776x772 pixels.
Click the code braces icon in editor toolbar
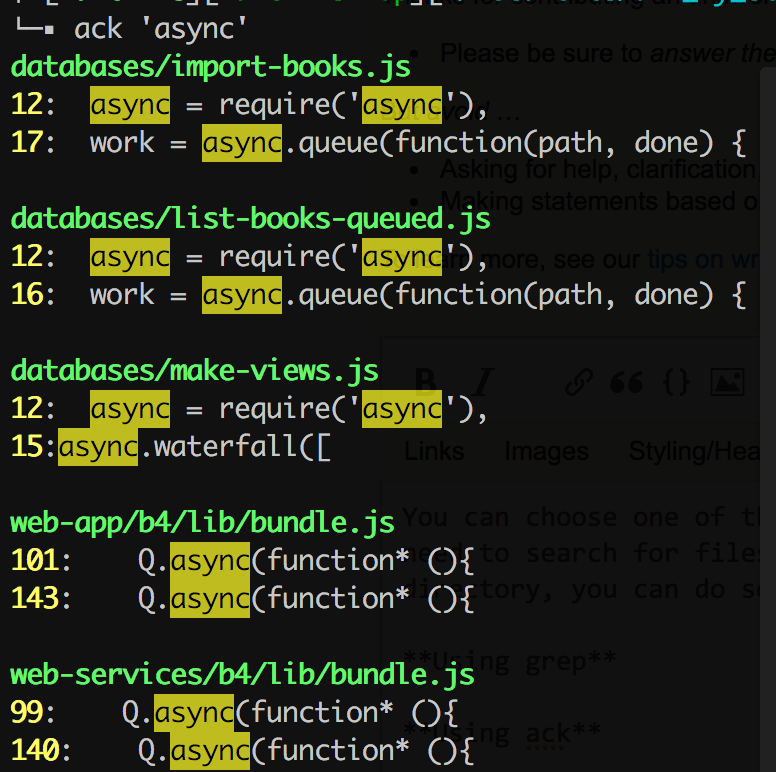[677, 382]
